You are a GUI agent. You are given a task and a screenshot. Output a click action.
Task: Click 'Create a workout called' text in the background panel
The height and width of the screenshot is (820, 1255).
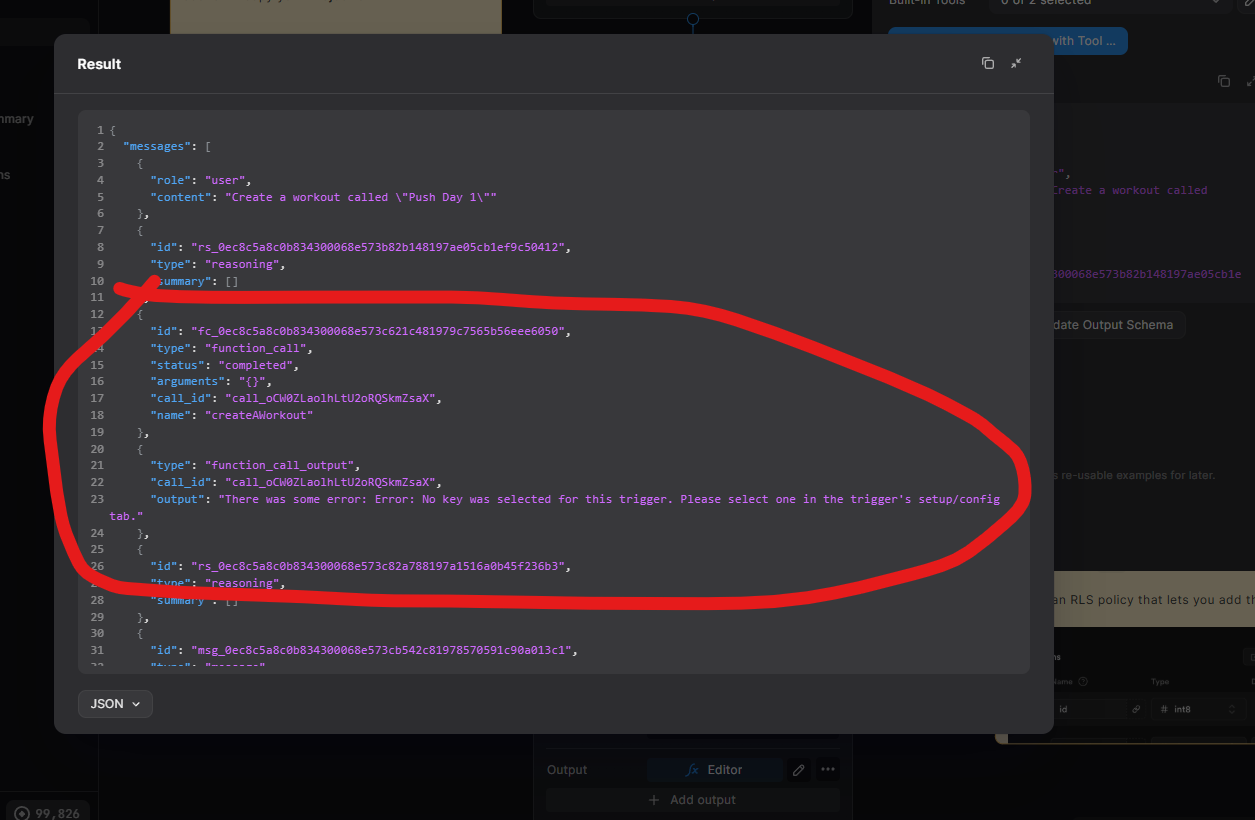[1130, 190]
